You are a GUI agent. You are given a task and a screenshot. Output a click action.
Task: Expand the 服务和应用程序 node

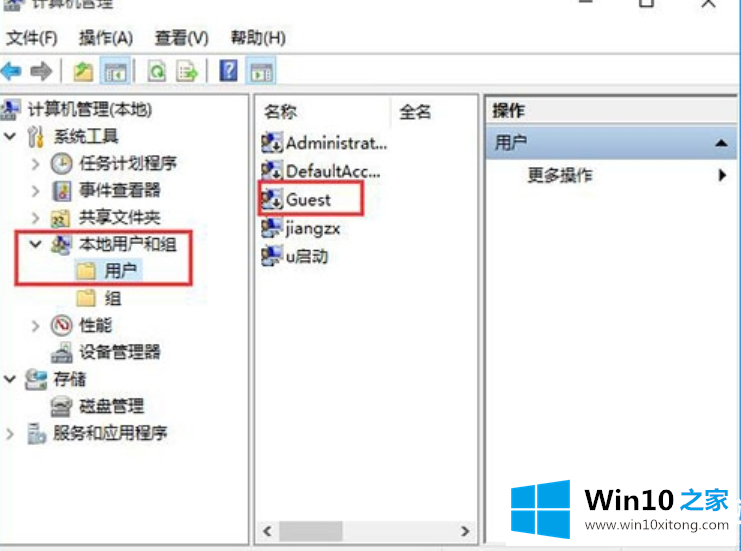pyautogui.click(x=9, y=433)
